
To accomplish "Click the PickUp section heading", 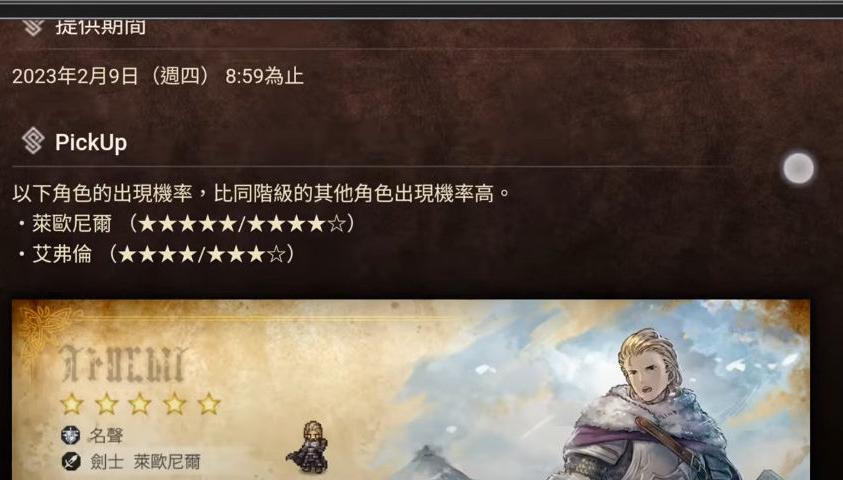I will coord(91,142).
